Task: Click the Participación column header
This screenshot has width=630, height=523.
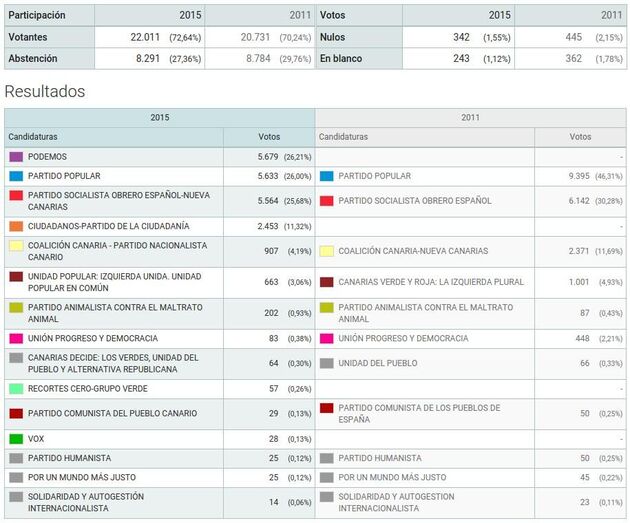Action: pos(37,16)
